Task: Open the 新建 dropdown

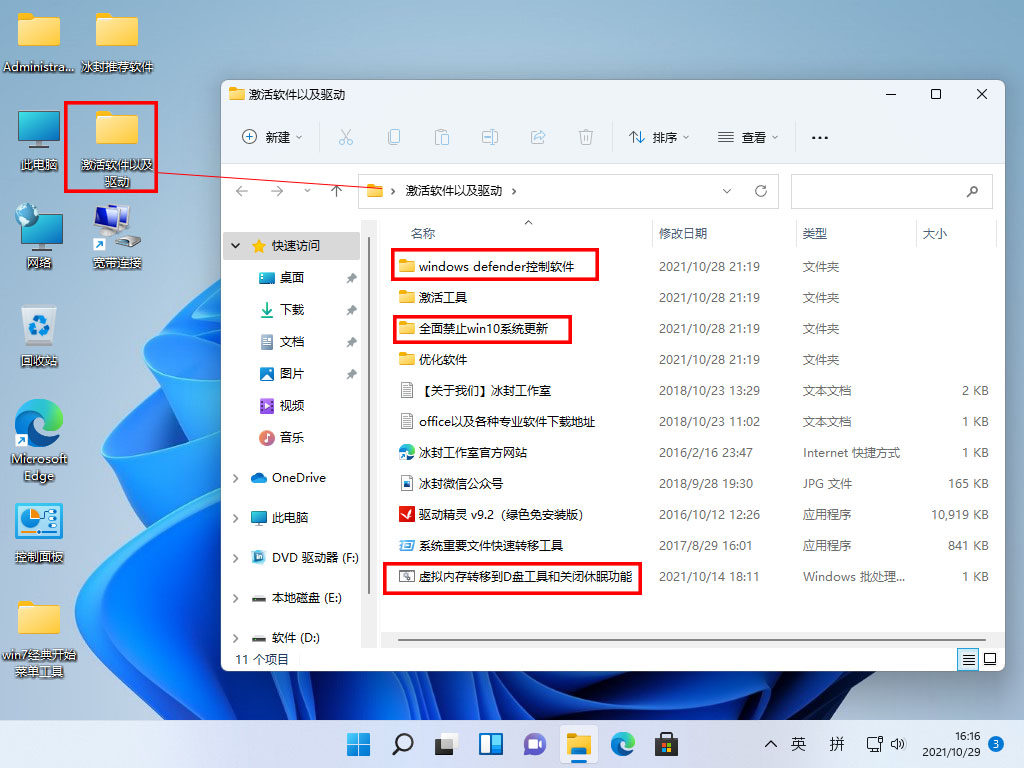Action: tap(272, 137)
